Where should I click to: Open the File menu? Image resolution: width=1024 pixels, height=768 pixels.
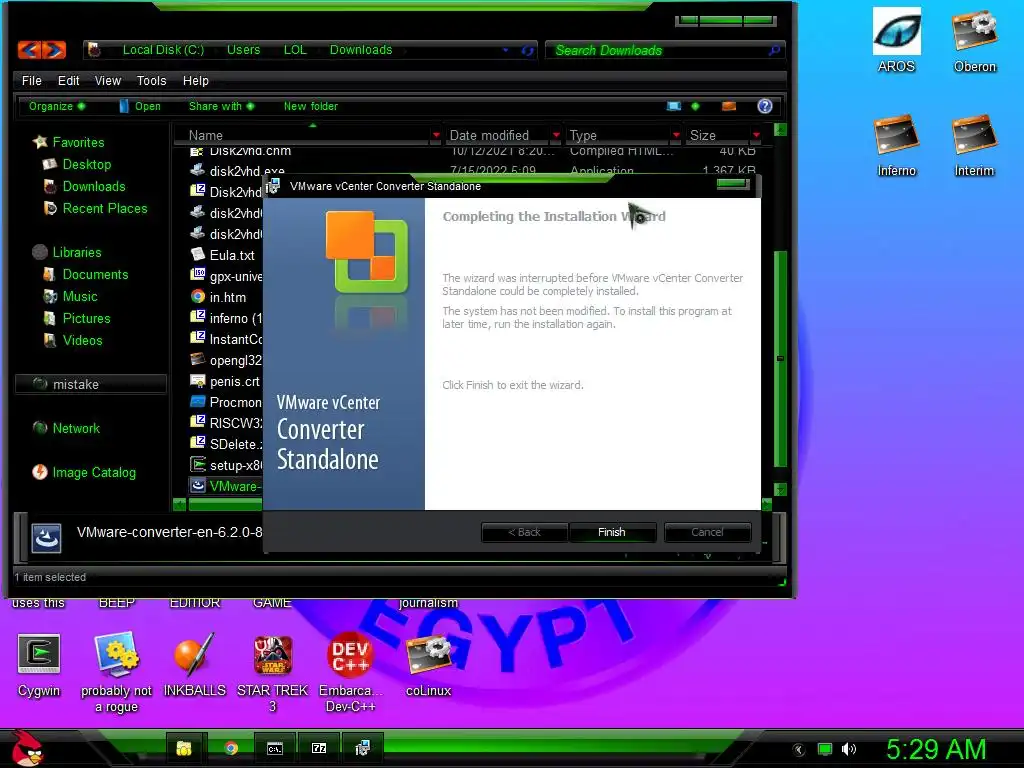31,80
